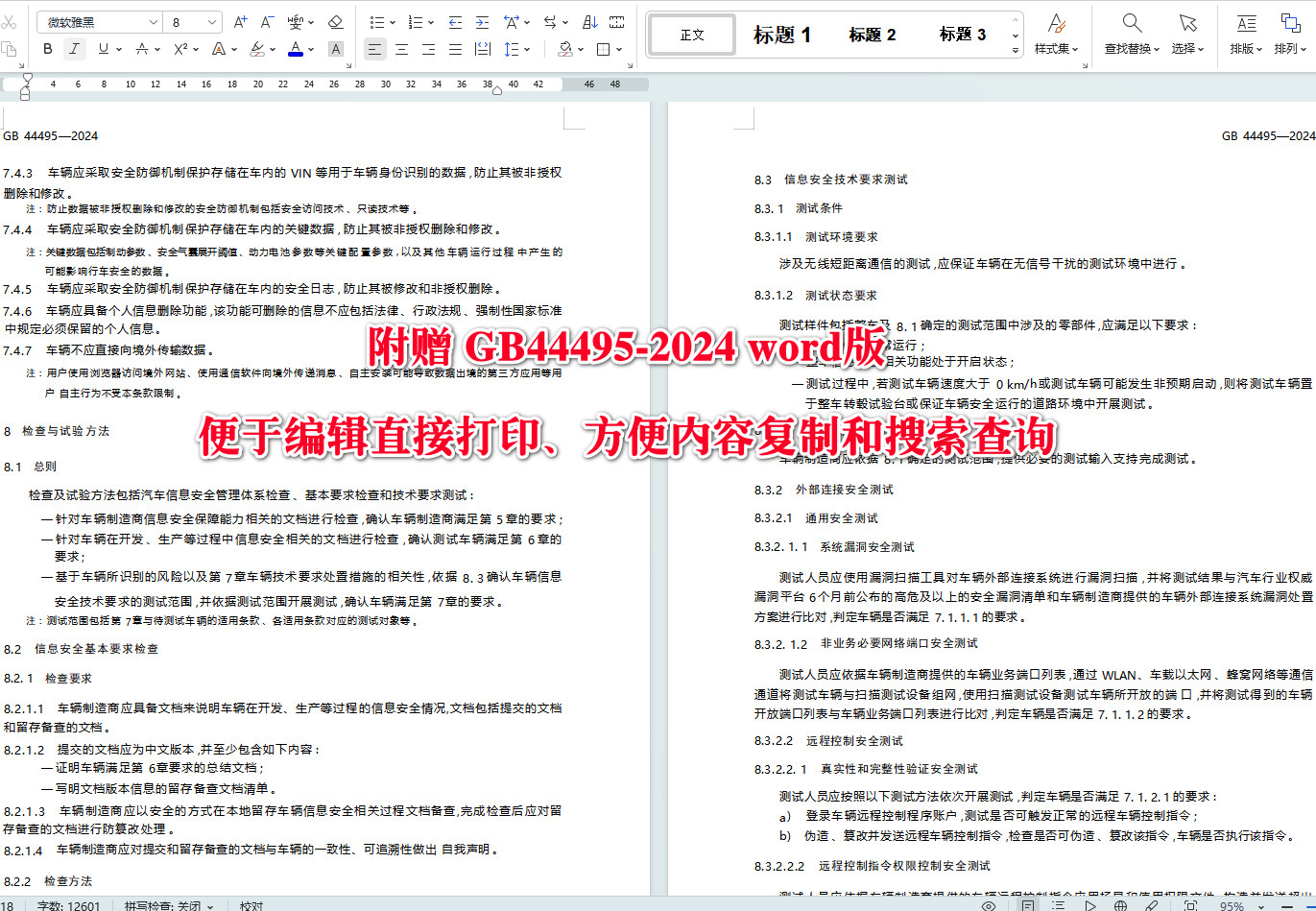The height and width of the screenshot is (911, 1316).
Task: Open the phonetic guide (文) tool
Action: 296,22
